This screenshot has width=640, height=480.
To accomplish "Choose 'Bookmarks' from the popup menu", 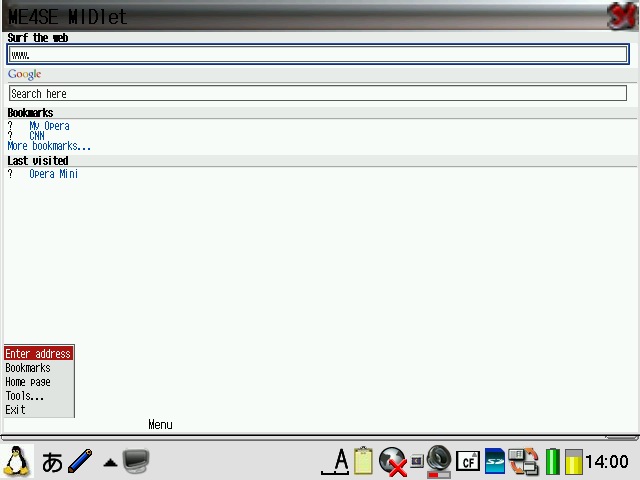I will [28, 368].
